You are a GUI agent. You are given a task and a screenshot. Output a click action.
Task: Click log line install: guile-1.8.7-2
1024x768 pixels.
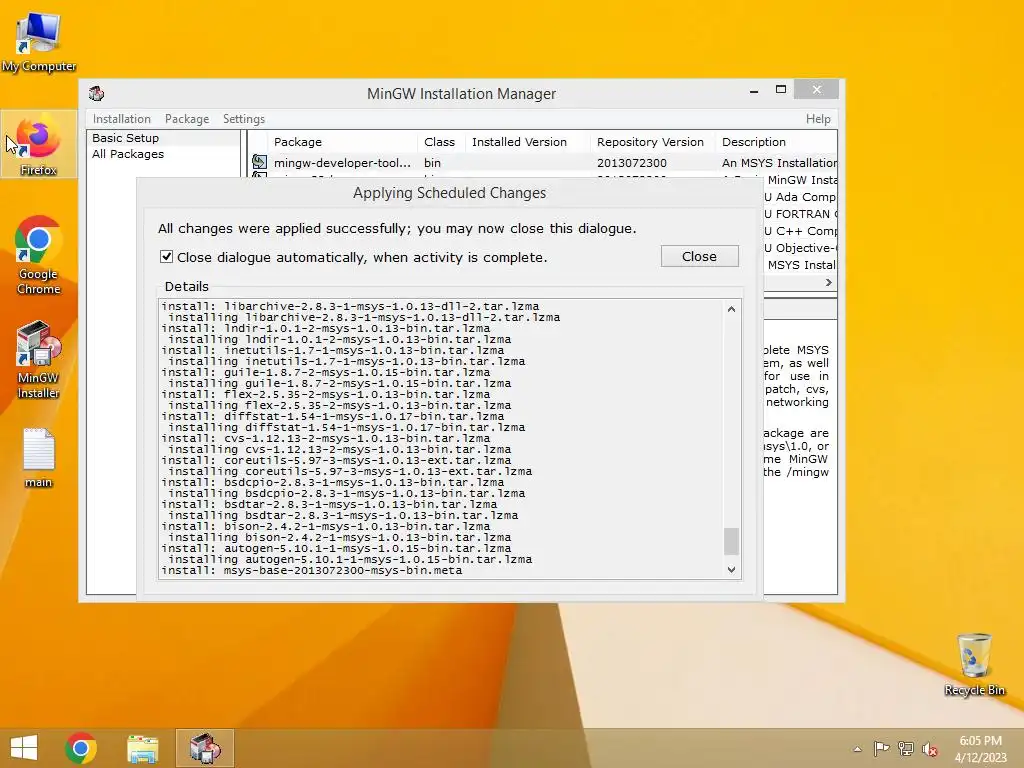(325, 372)
